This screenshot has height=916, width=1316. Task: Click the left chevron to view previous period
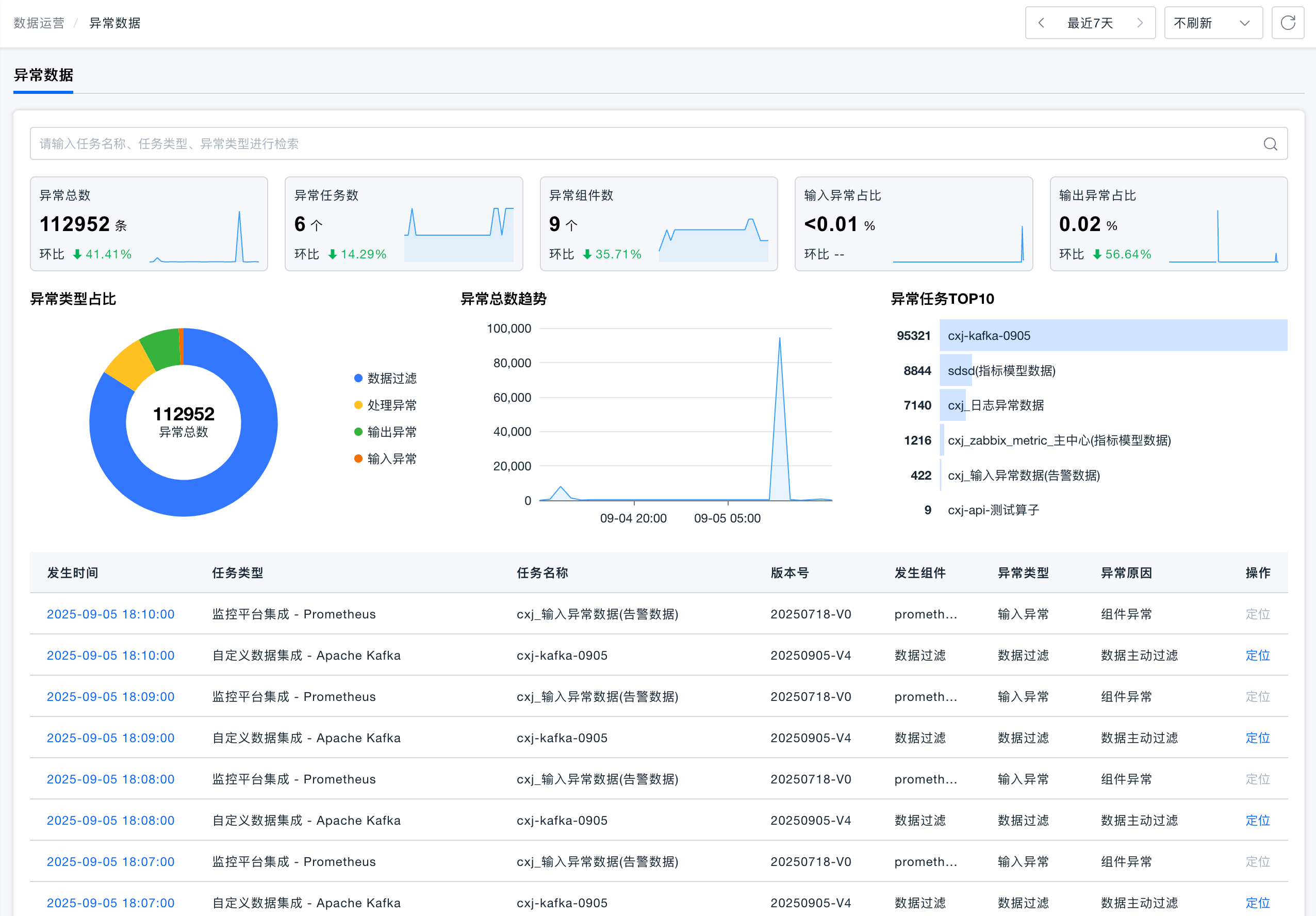click(x=1042, y=22)
